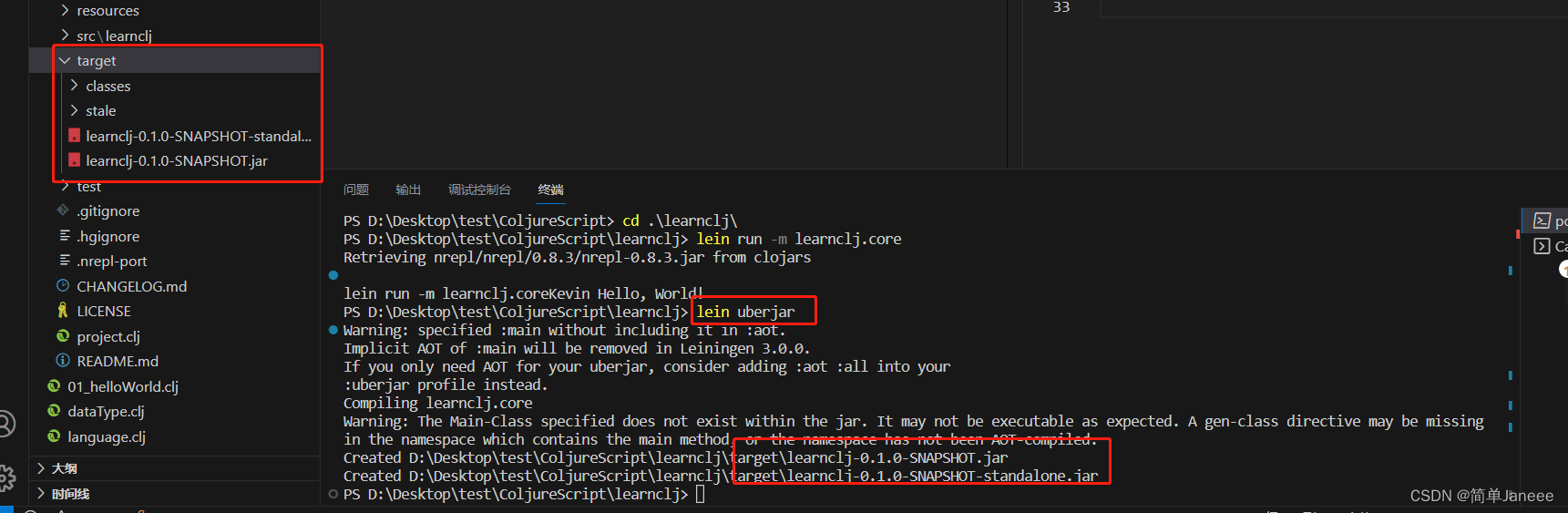The height and width of the screenshot is (513, 1568).
Task: Collapse the target folder
Action: pos(65,60)
